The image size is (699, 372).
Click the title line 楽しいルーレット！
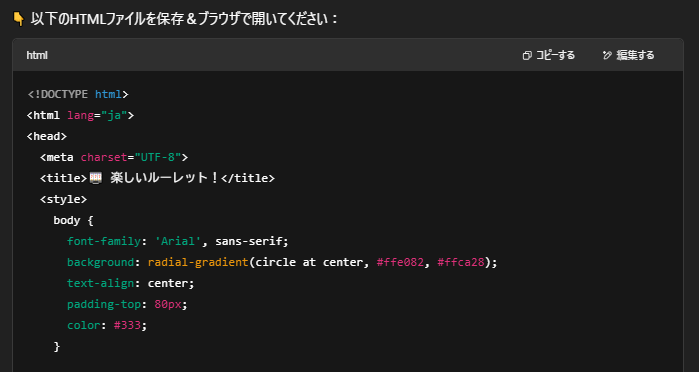tap(157, 178)
